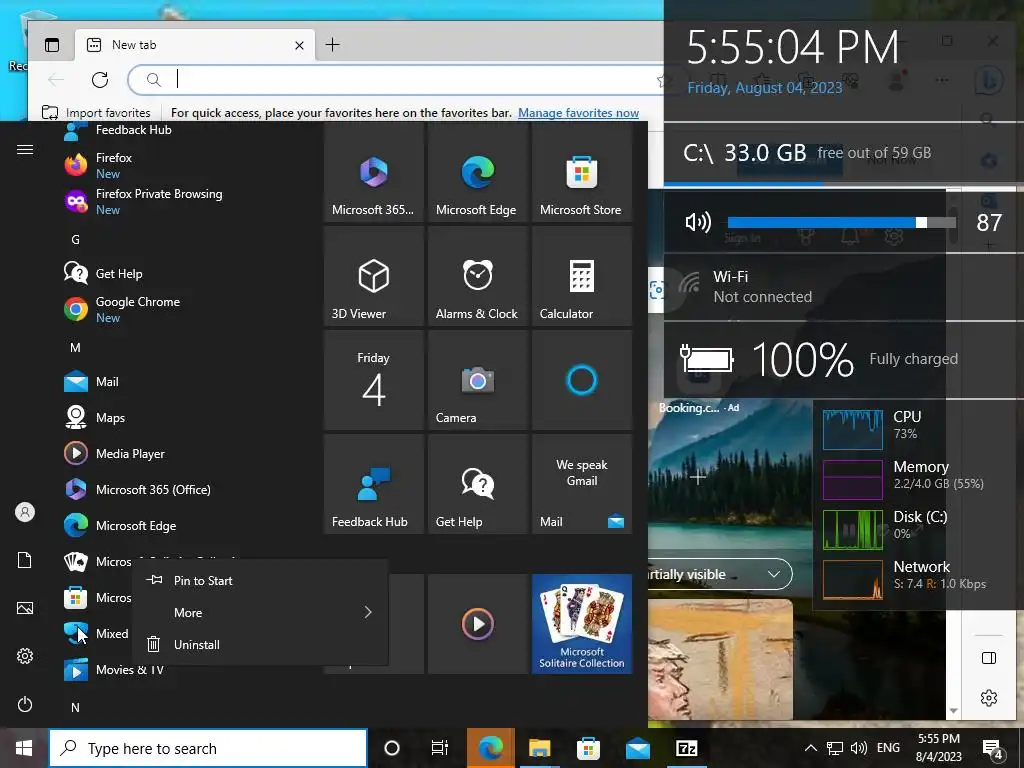The width and height of the screenshot is (1024, 768).
Task: Open a new Edge tab
Action: [x=332, y=44]
